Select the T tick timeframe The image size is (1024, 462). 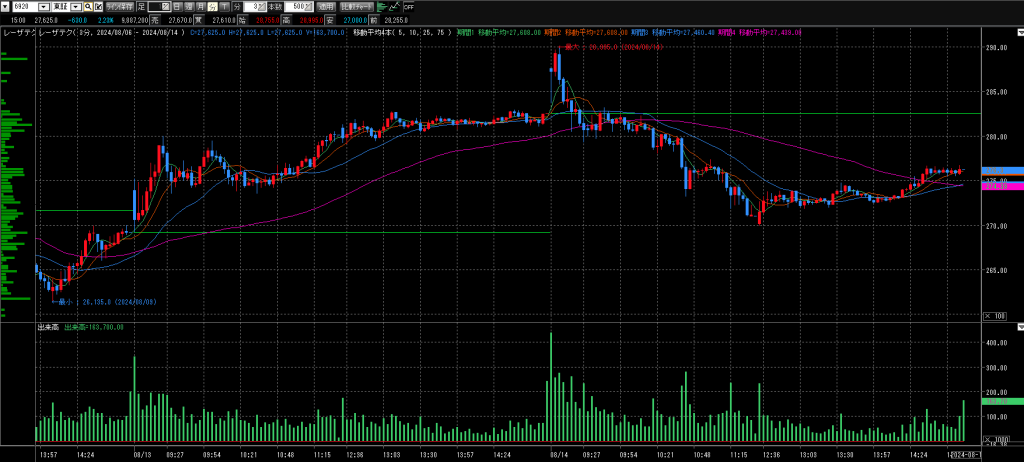224,6
